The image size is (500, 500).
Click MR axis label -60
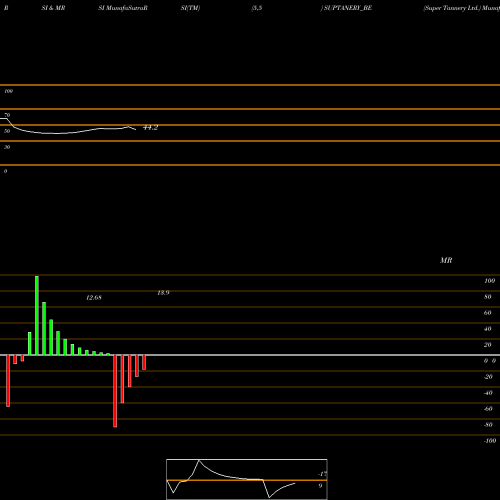point(488,409)
